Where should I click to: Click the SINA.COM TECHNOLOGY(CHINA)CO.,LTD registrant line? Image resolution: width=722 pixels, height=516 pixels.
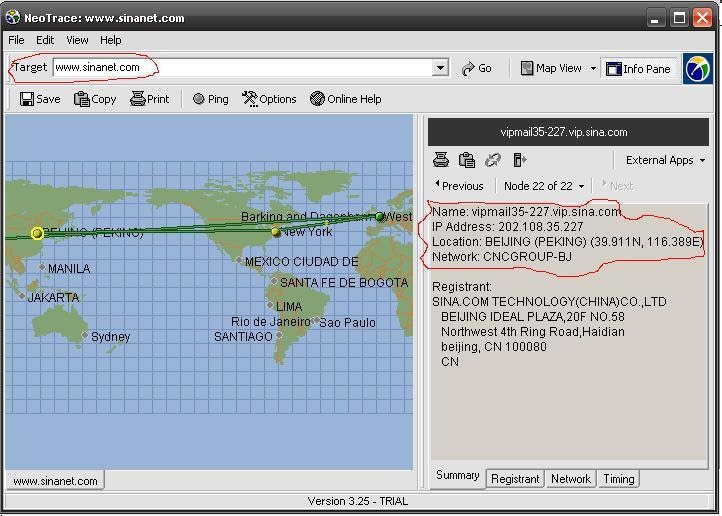[x=549, y=301]
